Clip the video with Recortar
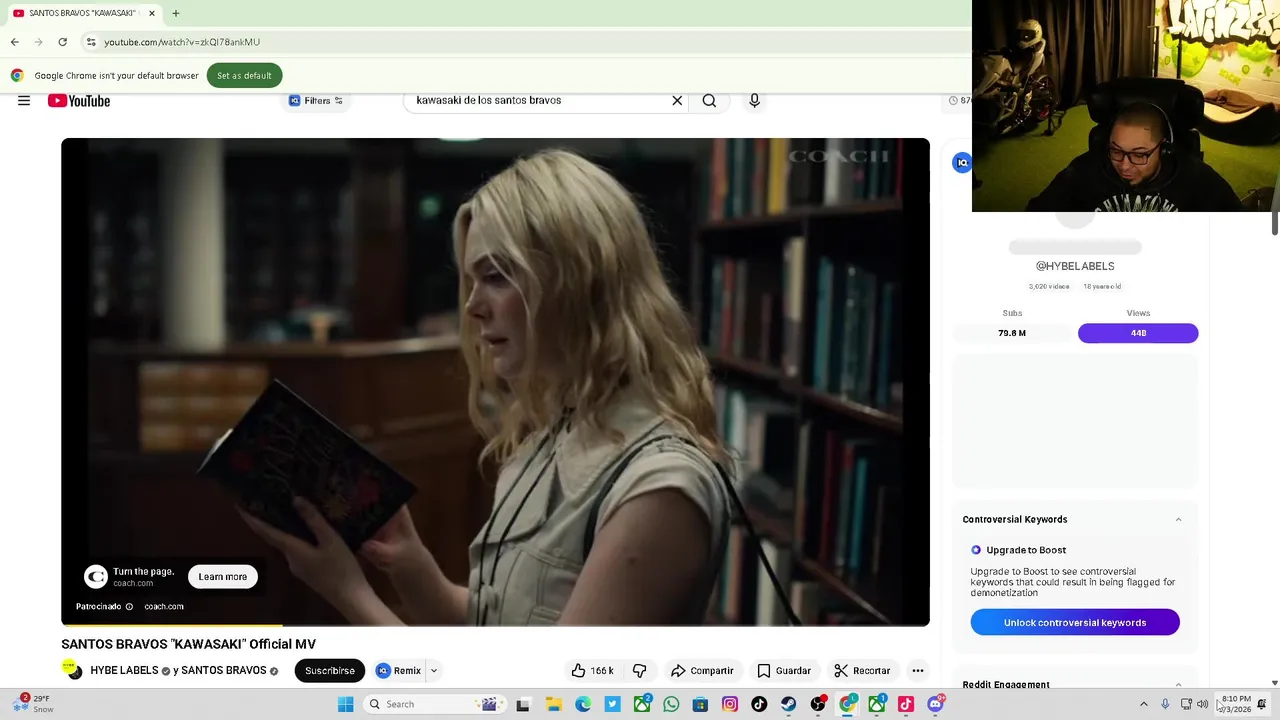The height and width of the screenshot is (720, 1280). [861, 671]
